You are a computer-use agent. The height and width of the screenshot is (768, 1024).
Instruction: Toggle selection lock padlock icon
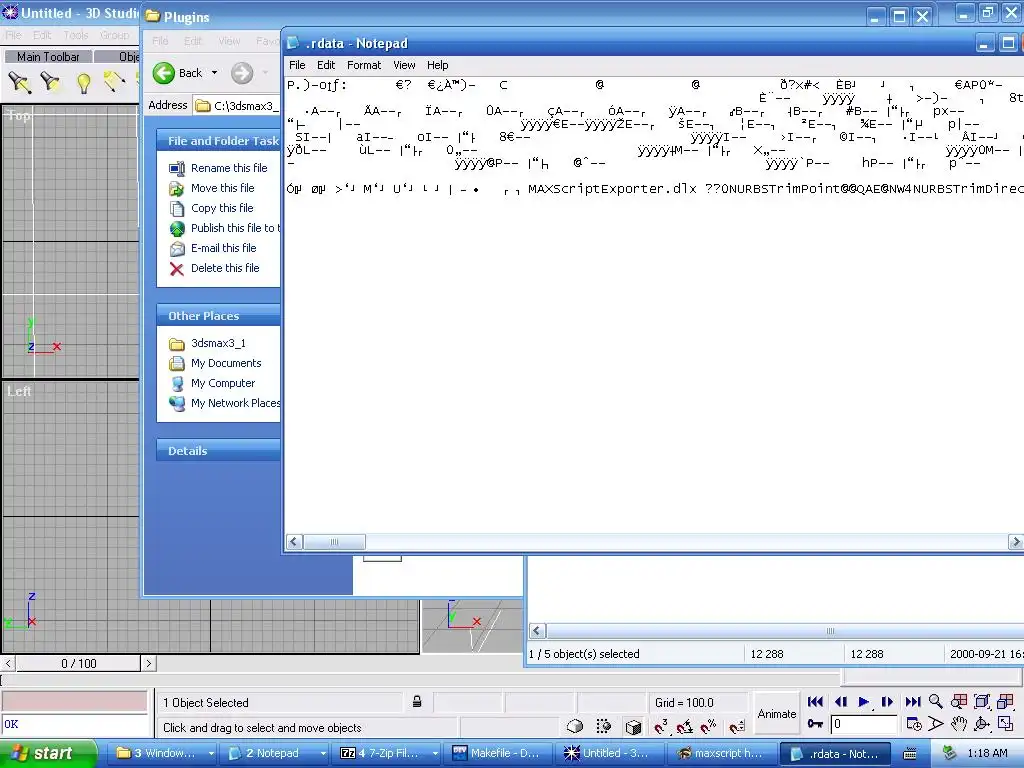tap(417, 702)
